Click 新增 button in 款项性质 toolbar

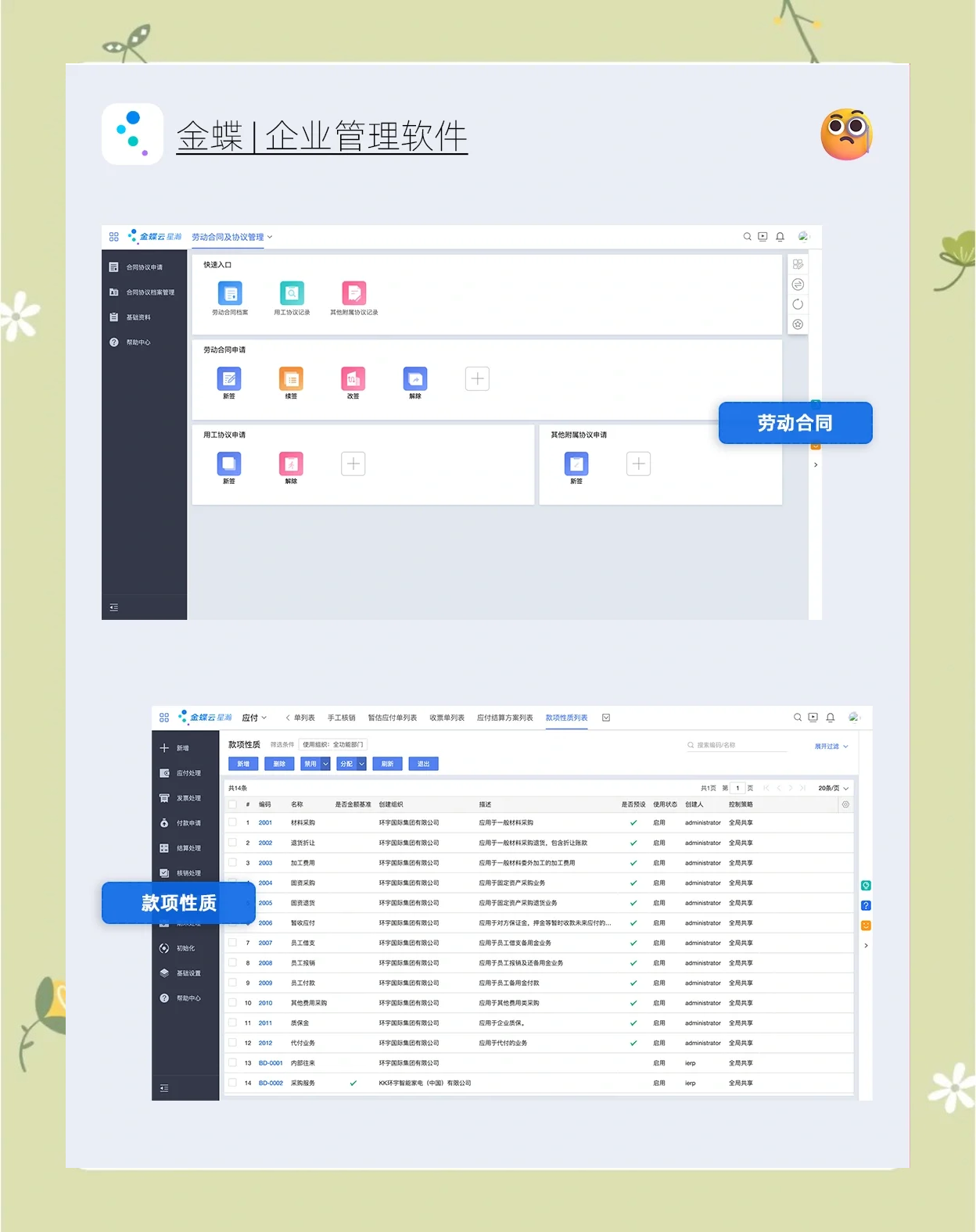pyautogui.click(x=243, y=764)
